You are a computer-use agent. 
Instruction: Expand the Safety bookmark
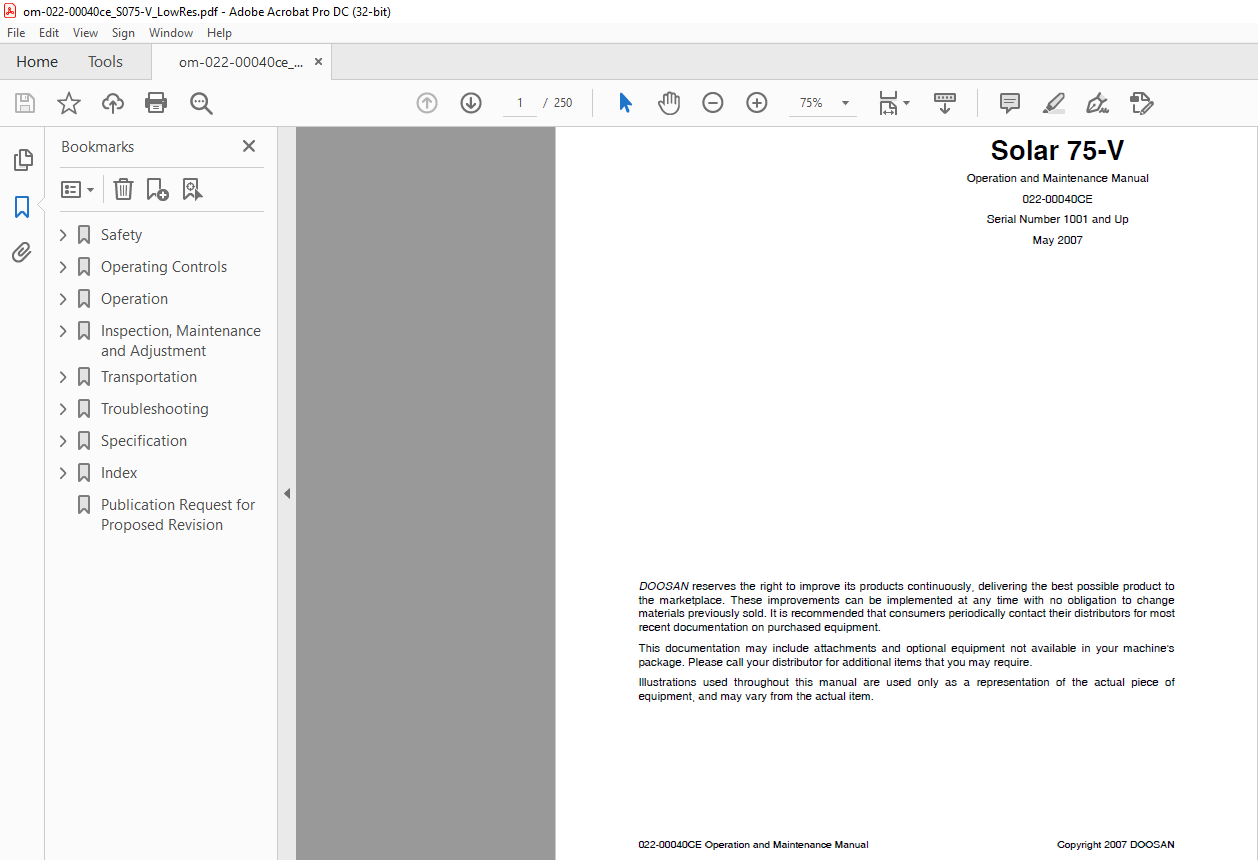(63, 235)
